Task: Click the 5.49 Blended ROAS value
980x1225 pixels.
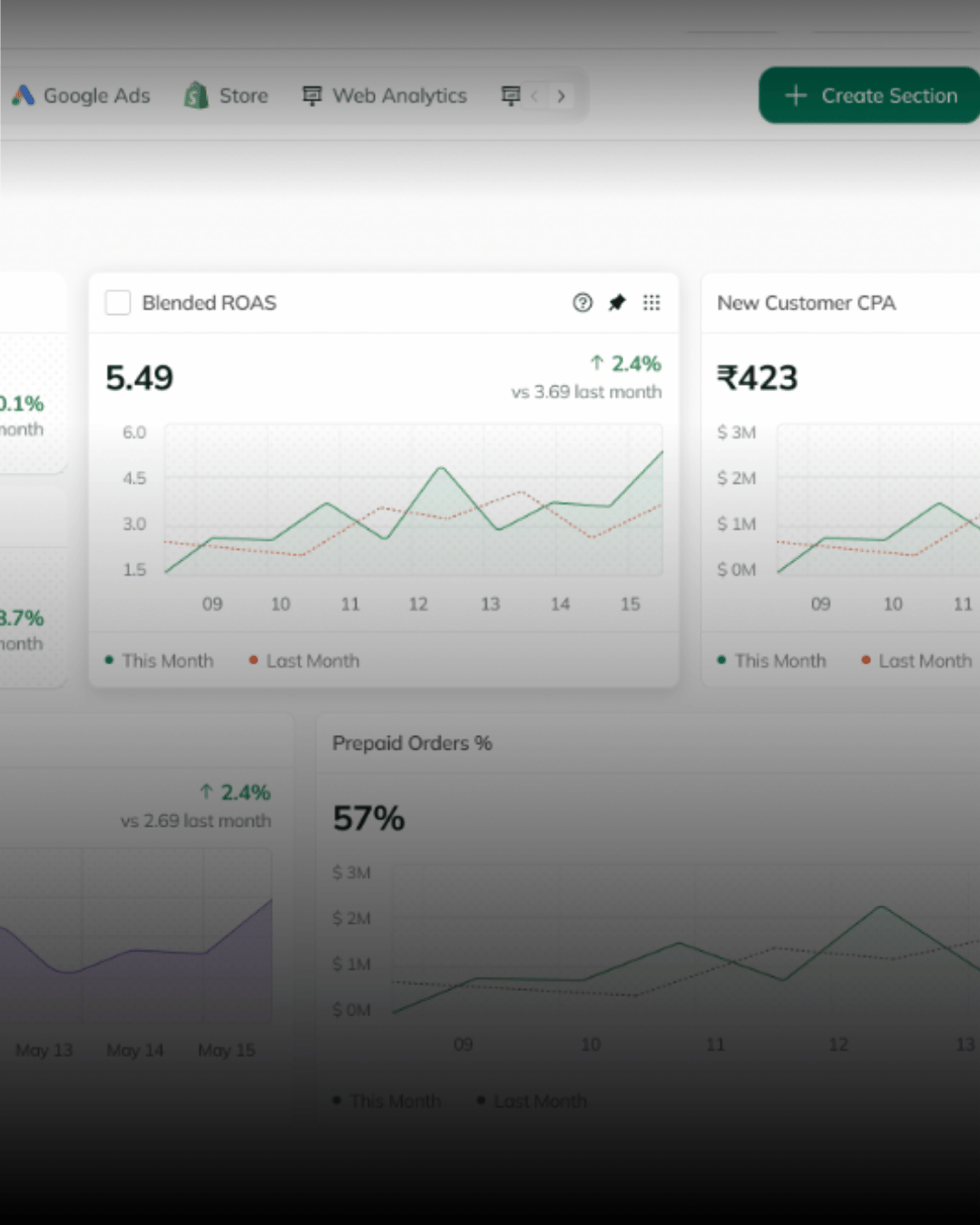Action: (140, 377)
